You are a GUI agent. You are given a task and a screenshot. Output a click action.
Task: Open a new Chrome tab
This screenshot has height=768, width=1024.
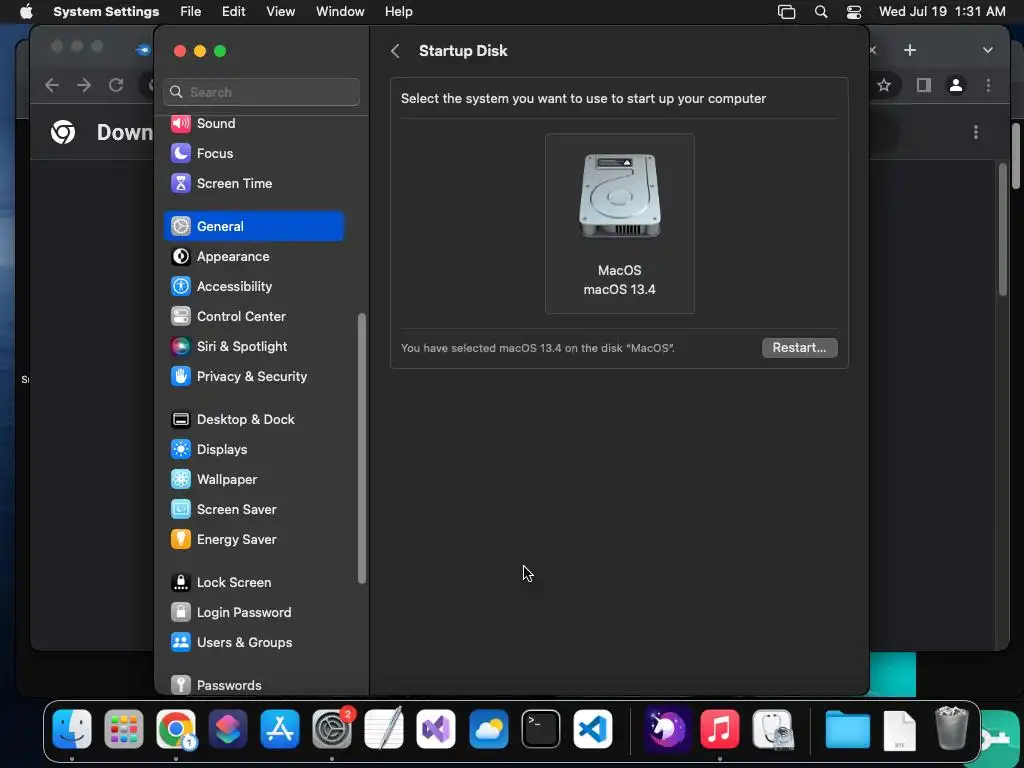[x=910, y=50]
